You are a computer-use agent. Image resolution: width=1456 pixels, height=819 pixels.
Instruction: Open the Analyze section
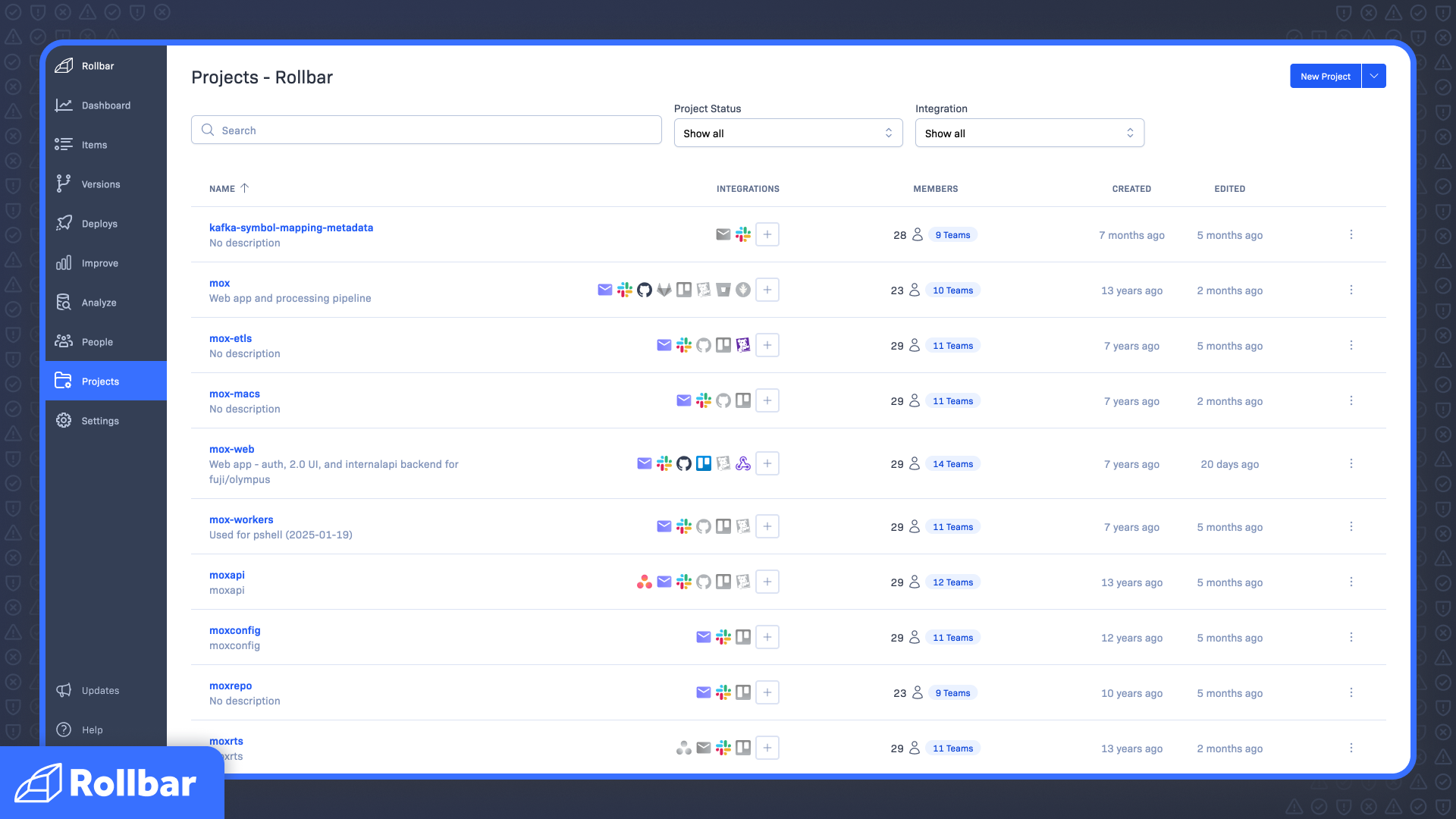click(x=99, y=303)
